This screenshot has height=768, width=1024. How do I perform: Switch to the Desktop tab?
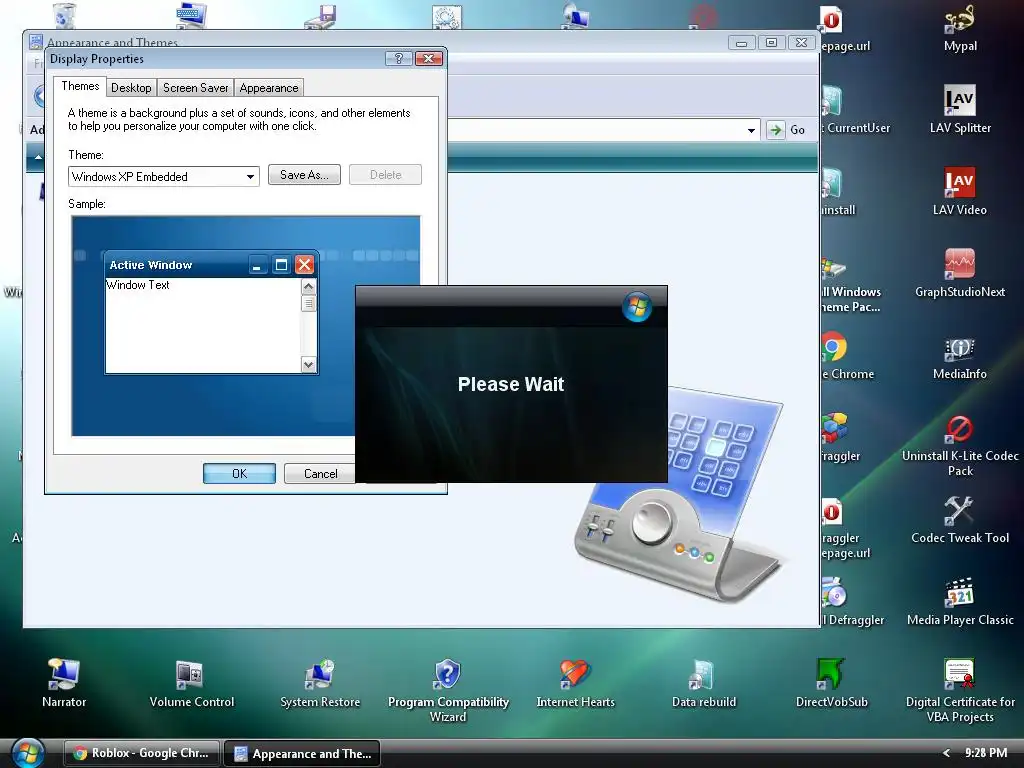tap(131, 88)
